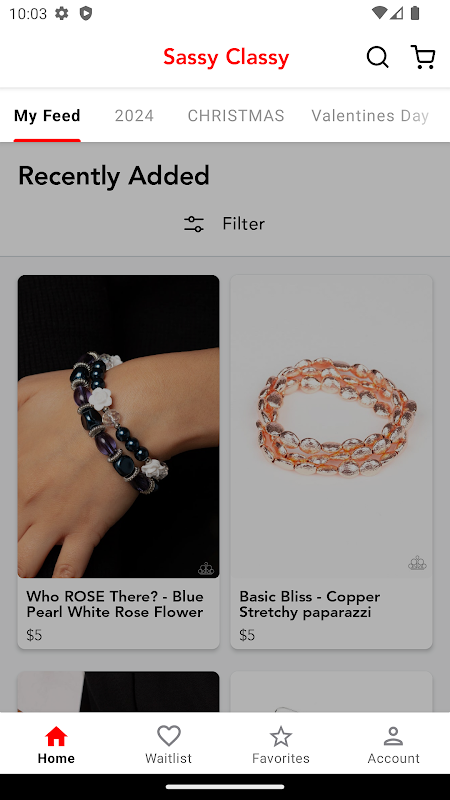Tap the settings gear in status bar

[62, 13]
